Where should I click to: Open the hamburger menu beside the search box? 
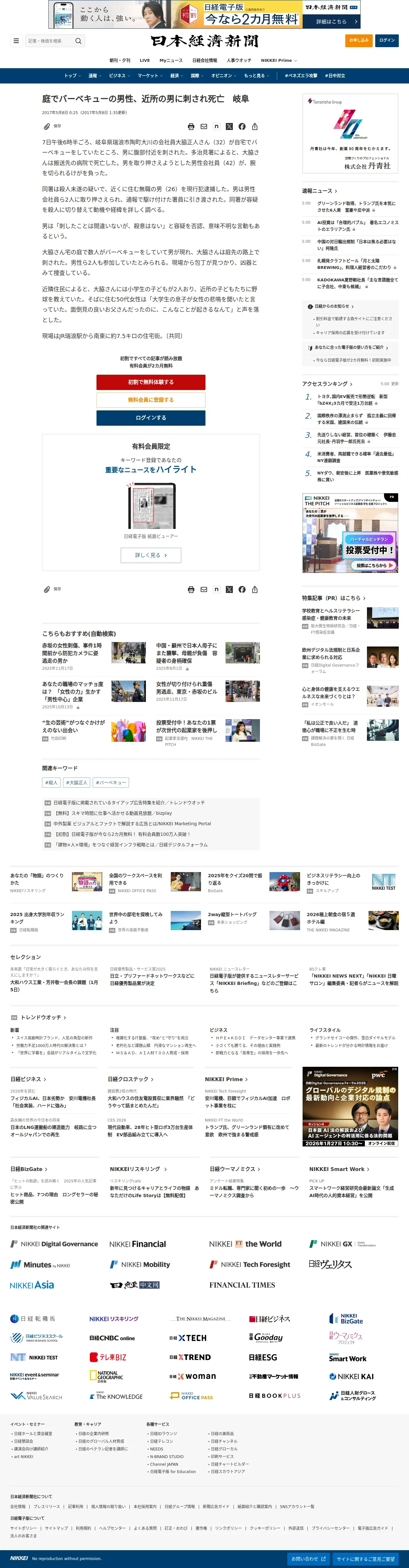click(x=16, y=41)
